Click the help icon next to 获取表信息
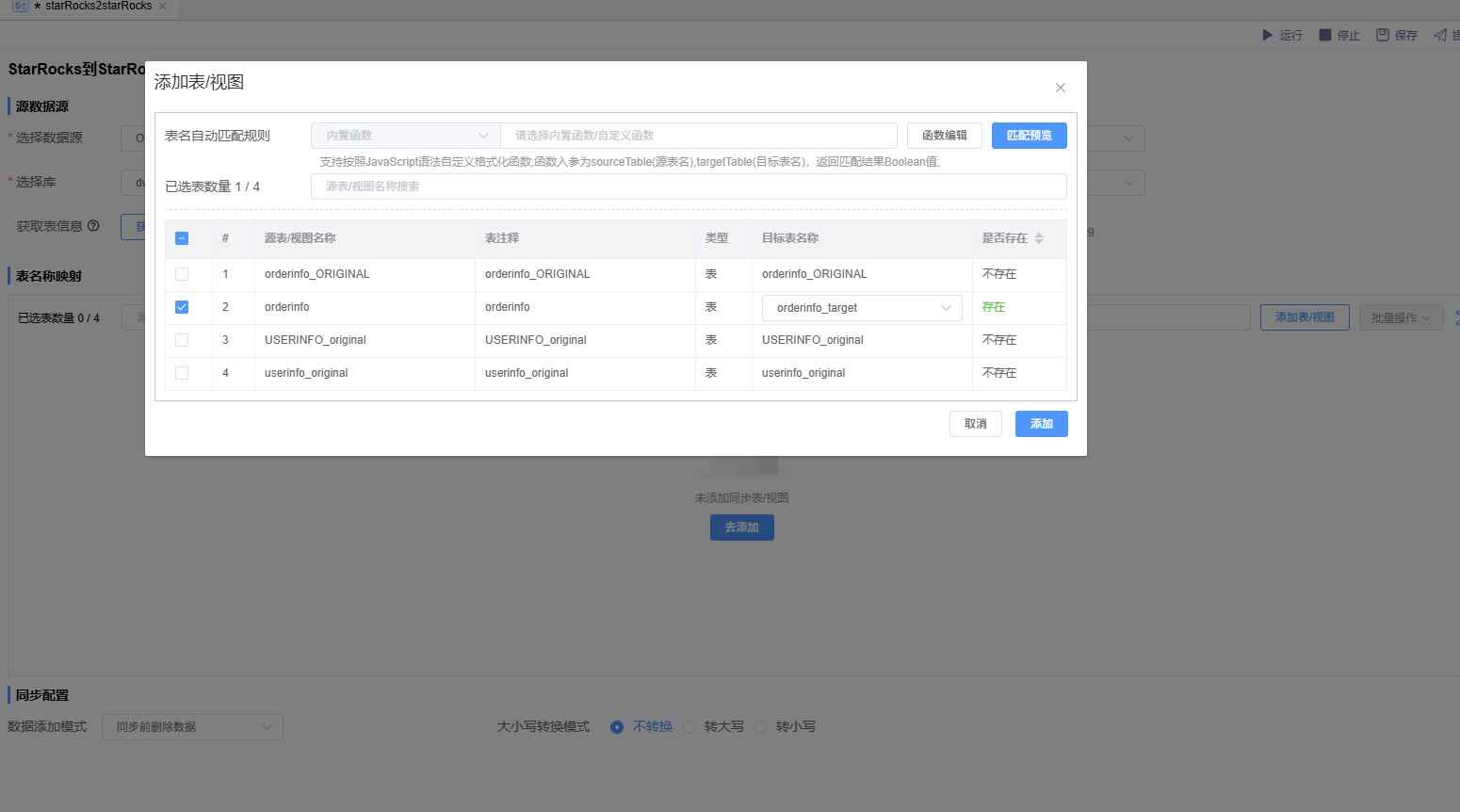Image resolution: width=1460 pixels, height=812 pixels. pos(93,226)
